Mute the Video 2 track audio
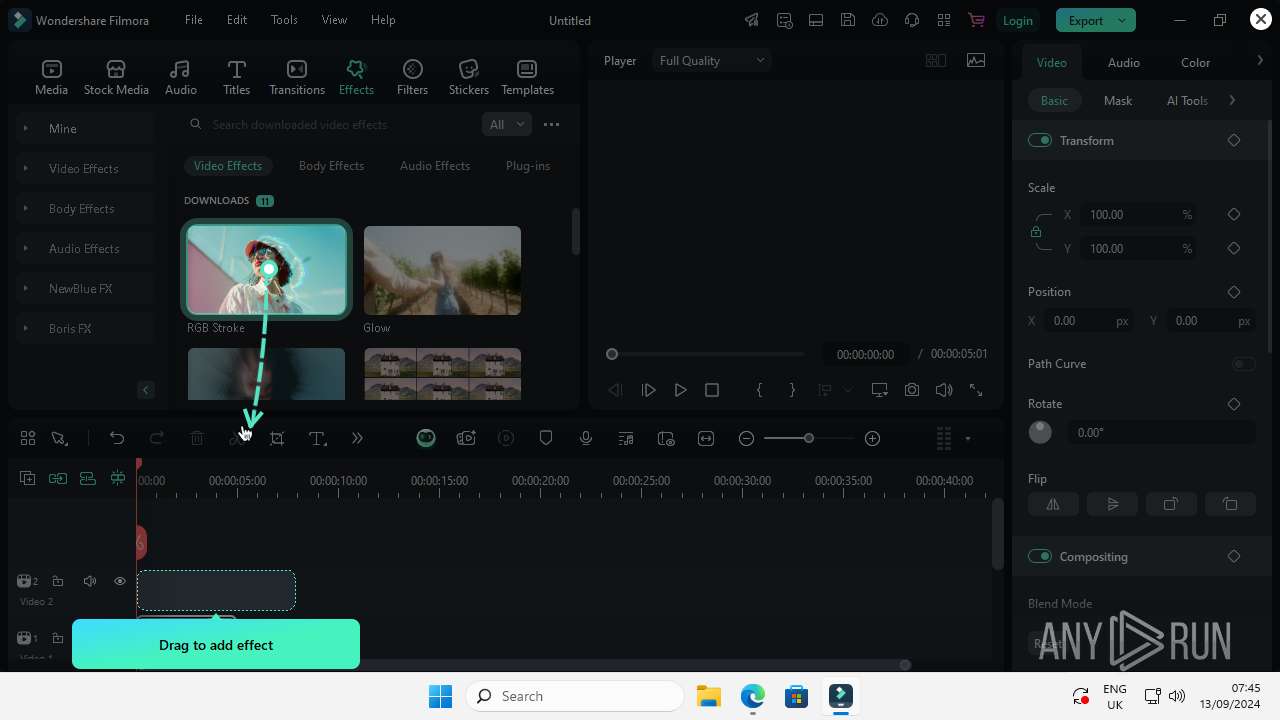This screenshot has width=1280, height=720. (x=90, y=581)
